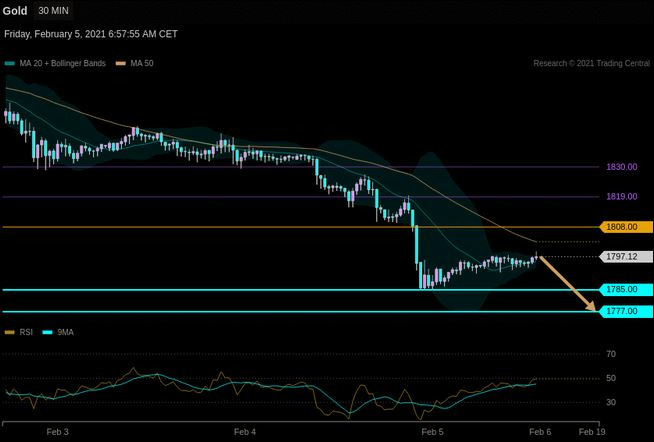The image size is (654, 442).
Task: Toggle the MA 20 + Bollinger Bands legend
Action: (55, 63)
